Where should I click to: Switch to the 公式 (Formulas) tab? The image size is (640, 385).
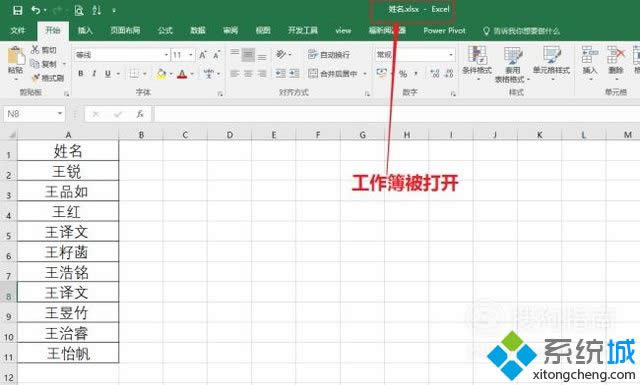[x=165, y=31]
